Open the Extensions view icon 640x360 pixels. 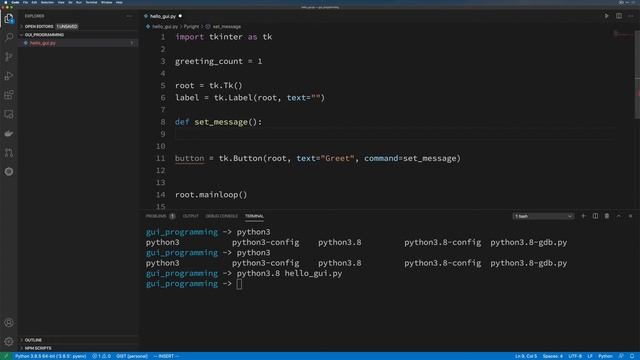(9, 95)
